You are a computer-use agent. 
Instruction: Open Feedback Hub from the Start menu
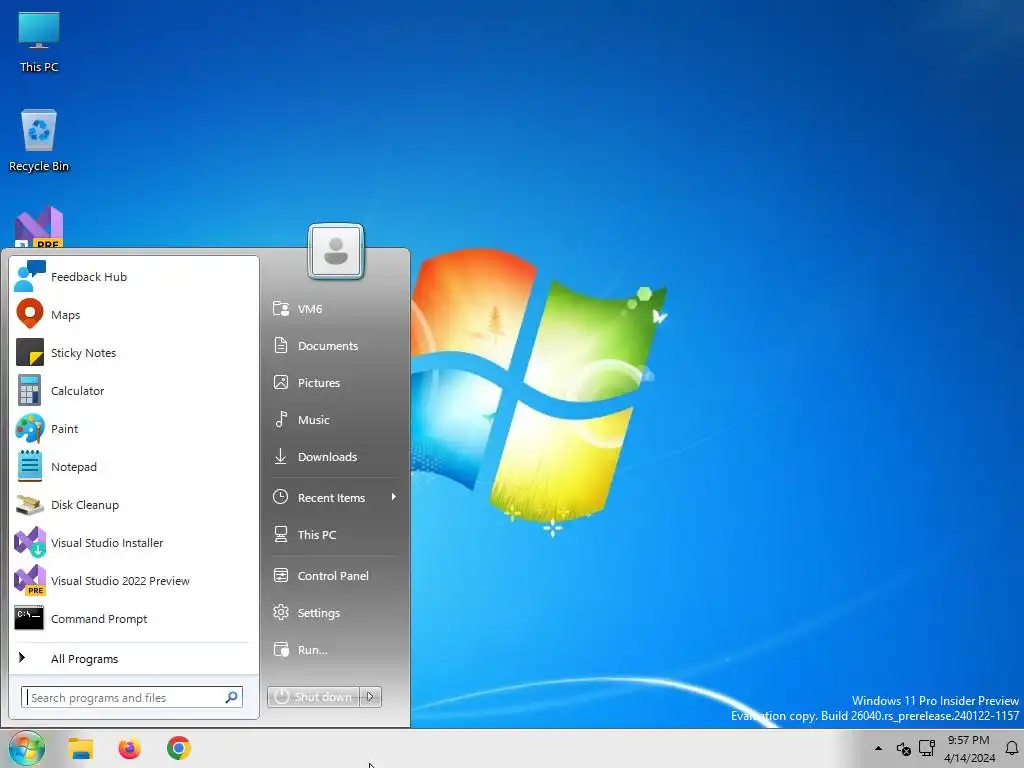point(133,276)
